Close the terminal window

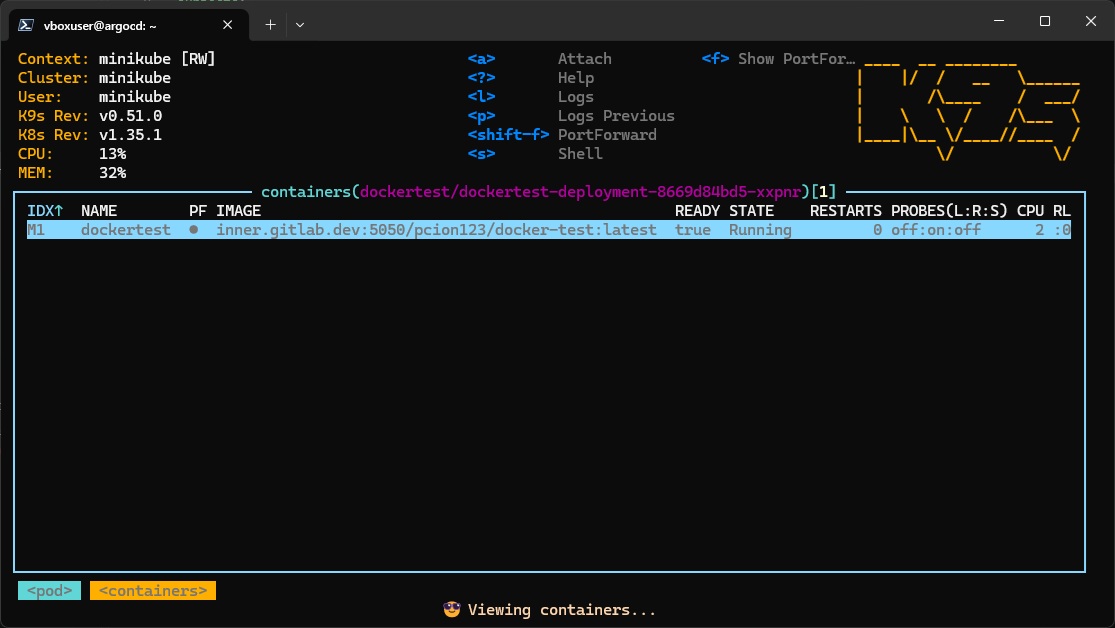pos(1091,21)
